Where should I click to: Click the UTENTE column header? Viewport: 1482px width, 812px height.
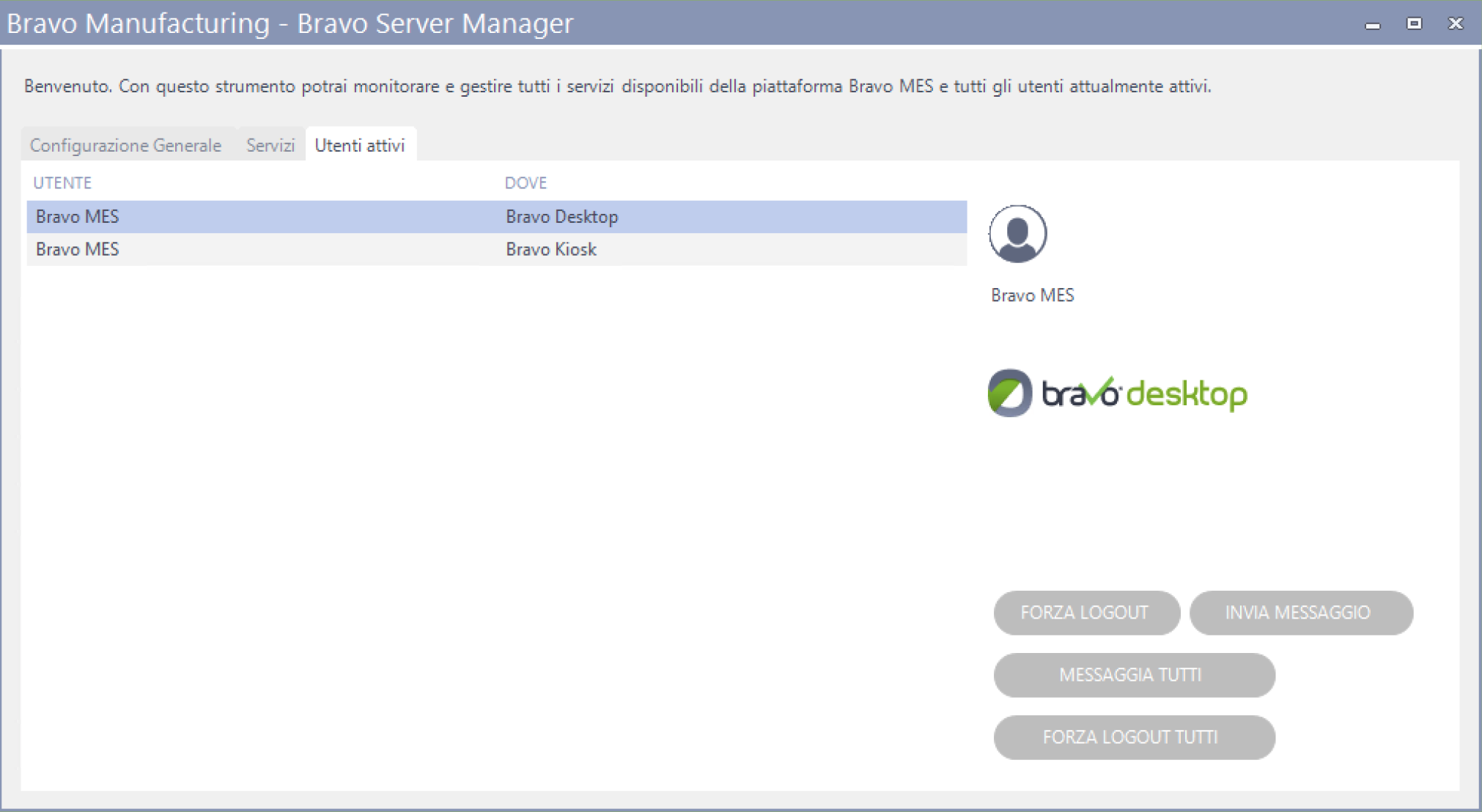click(62, 182)
